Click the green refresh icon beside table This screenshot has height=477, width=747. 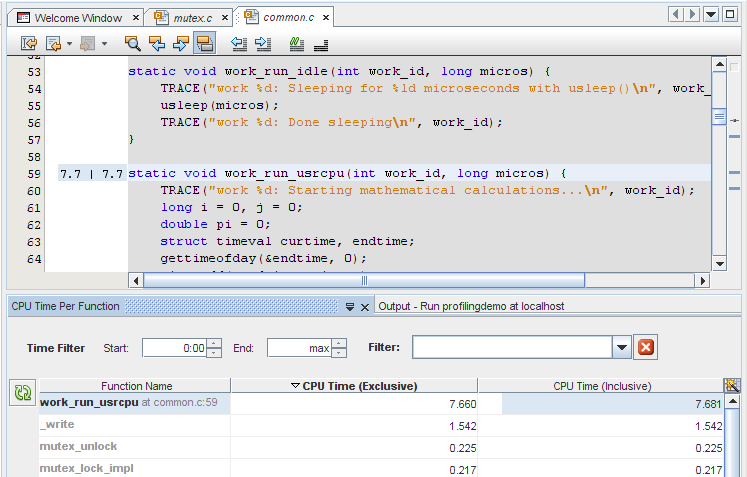tap(21, 394)
